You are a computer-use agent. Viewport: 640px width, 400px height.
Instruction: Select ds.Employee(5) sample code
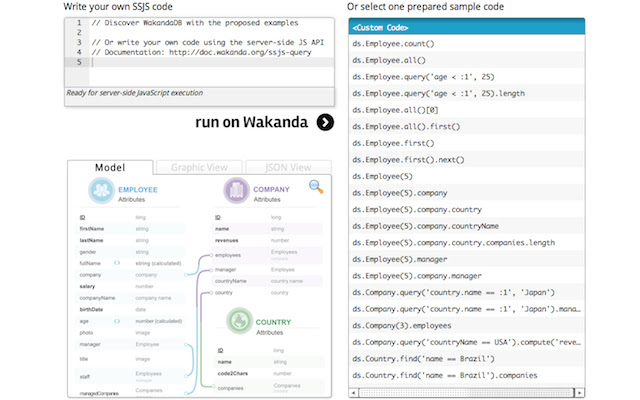pyautogui.click(x=467, y=176)
